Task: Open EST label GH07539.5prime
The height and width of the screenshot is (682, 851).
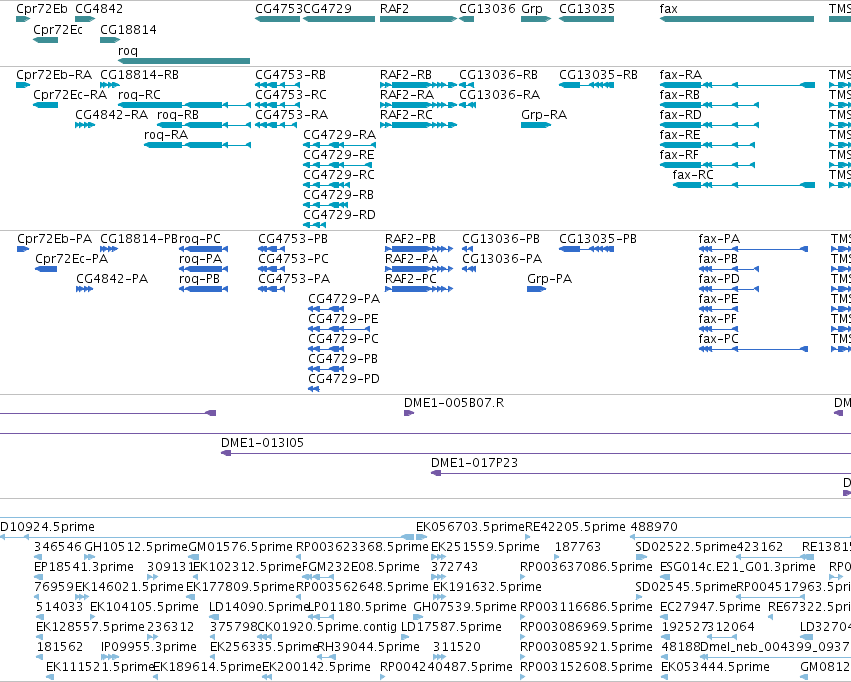Action: (x=465, y=607)
